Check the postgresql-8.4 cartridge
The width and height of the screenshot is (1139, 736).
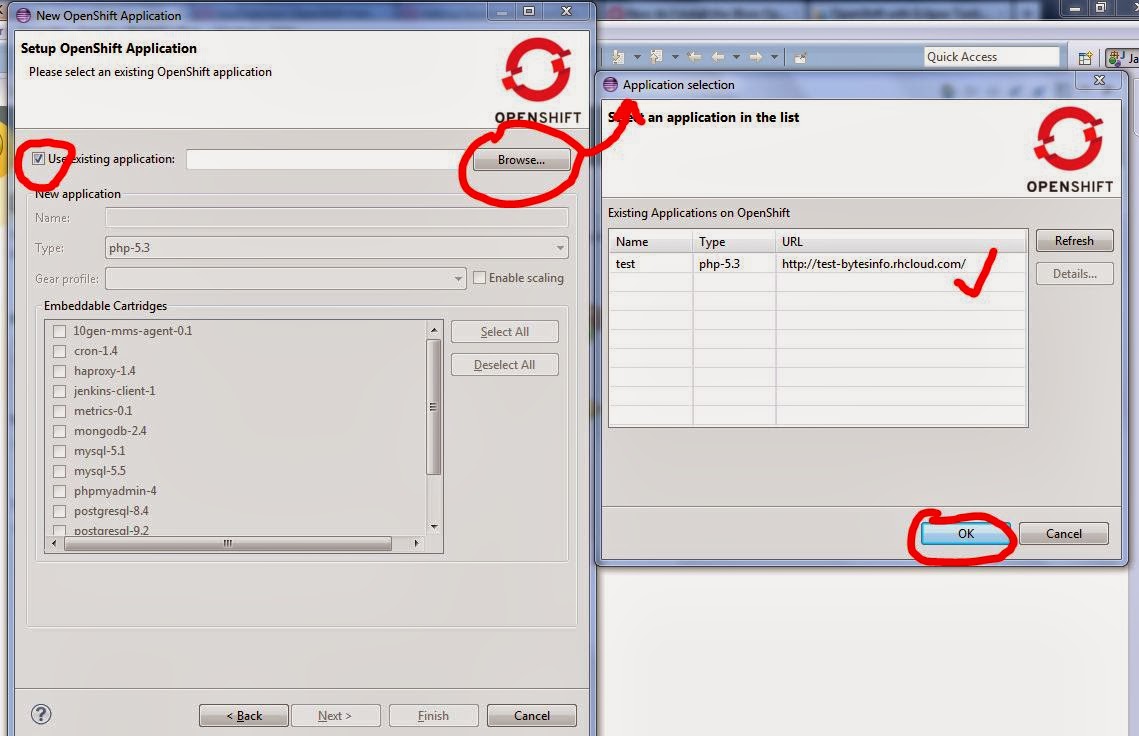point(60,511)
